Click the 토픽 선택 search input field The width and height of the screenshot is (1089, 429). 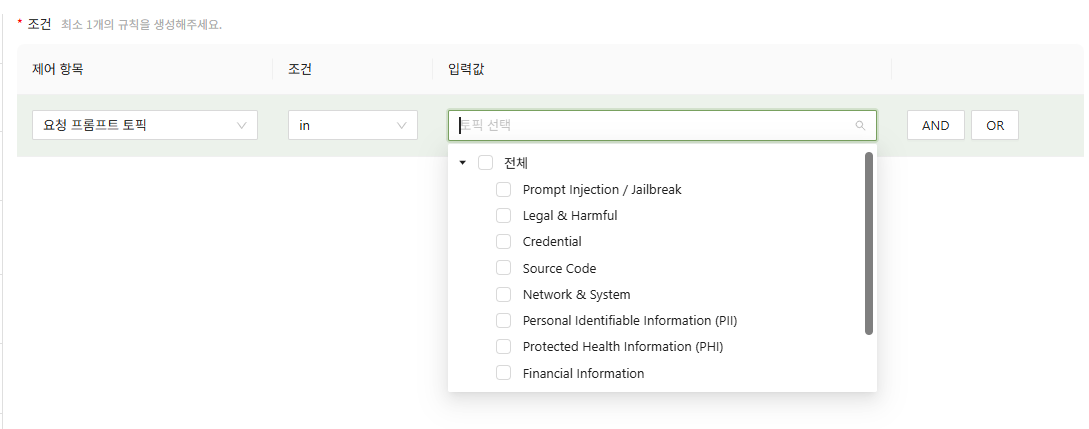pos(650,126)
